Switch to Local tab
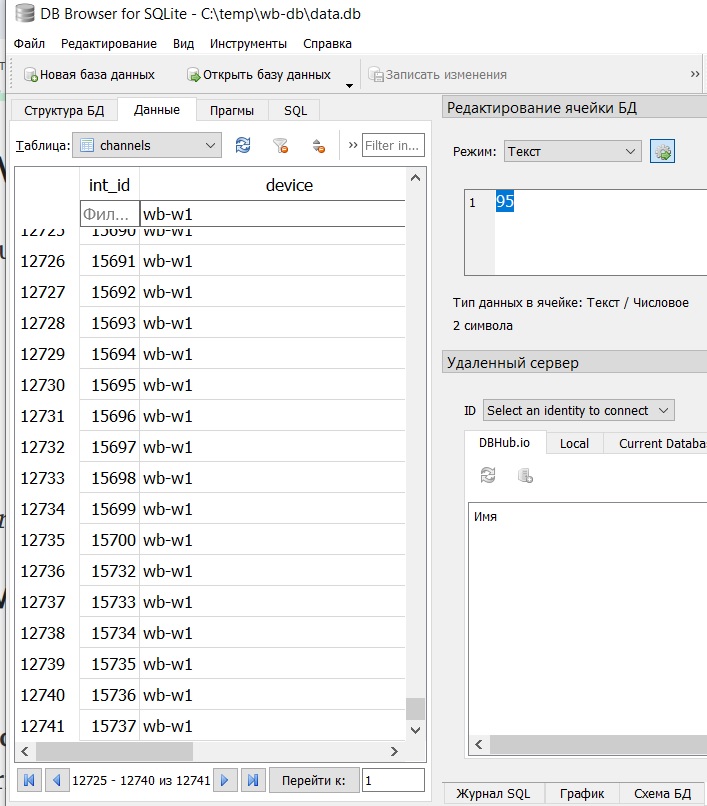 click(574, 444)
